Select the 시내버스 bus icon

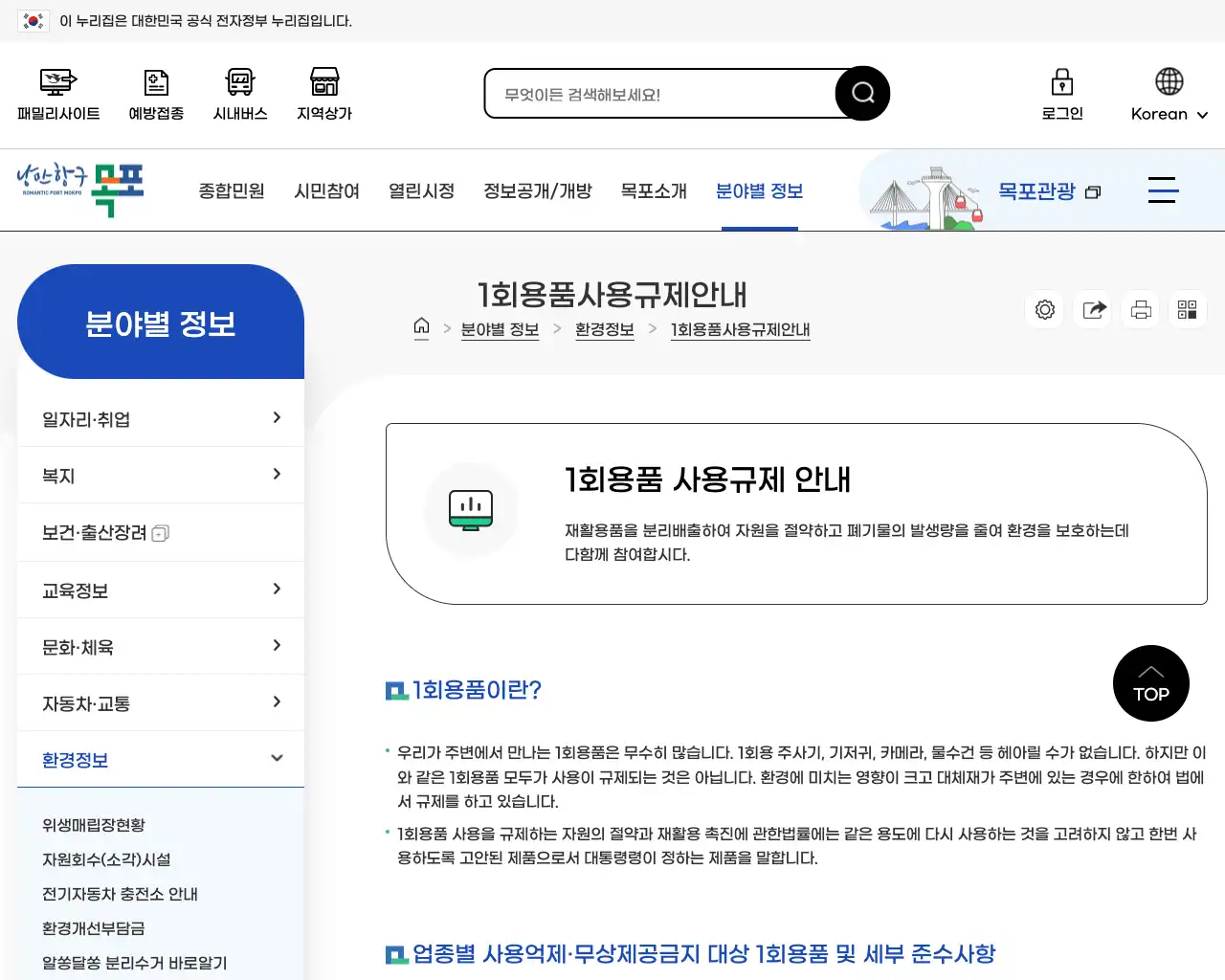pyautogui.click(x=239, y=93)
